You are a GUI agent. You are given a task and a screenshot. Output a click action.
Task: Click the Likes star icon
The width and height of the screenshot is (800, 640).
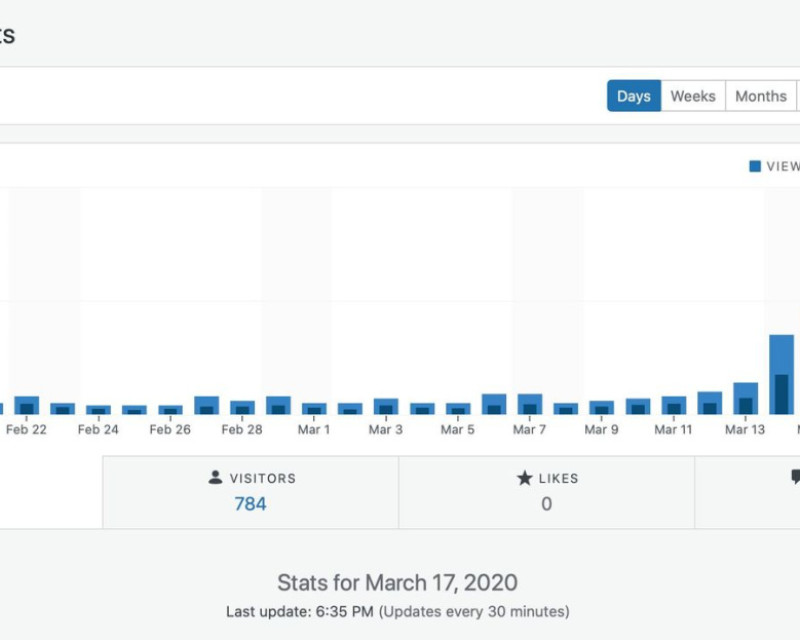[524, 478]
